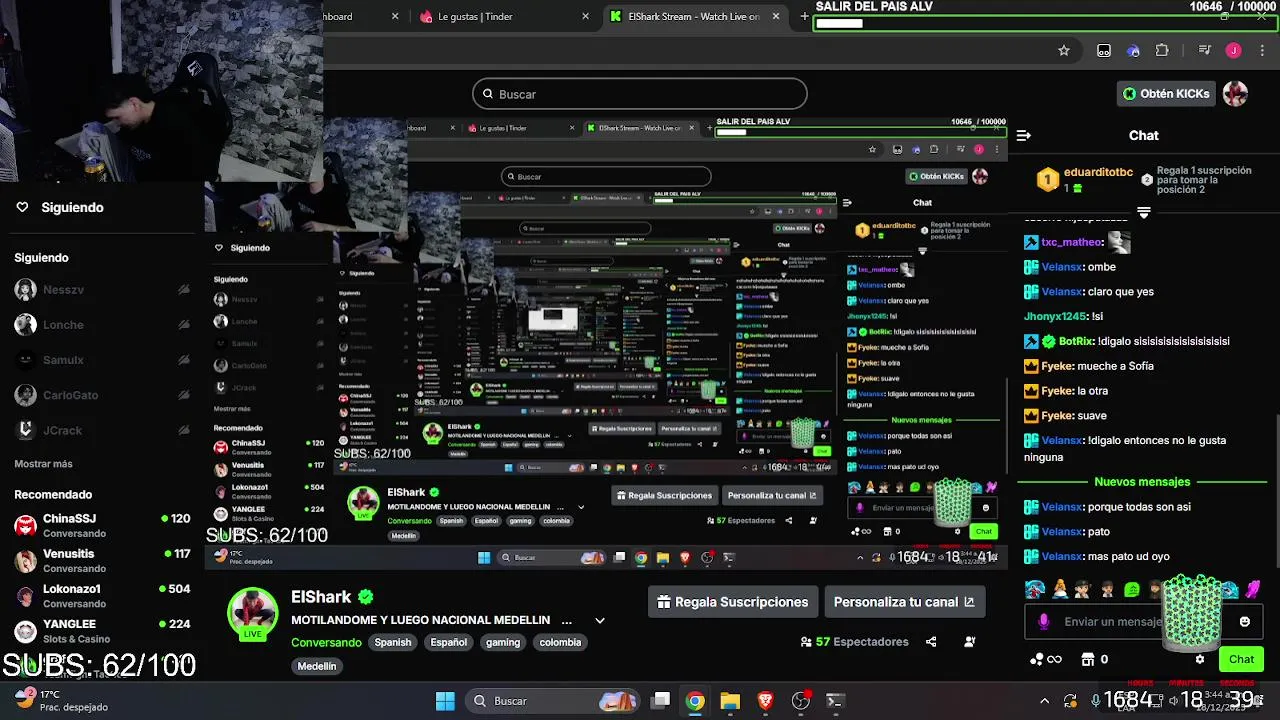Click Personaliza tu canal button

904,602
